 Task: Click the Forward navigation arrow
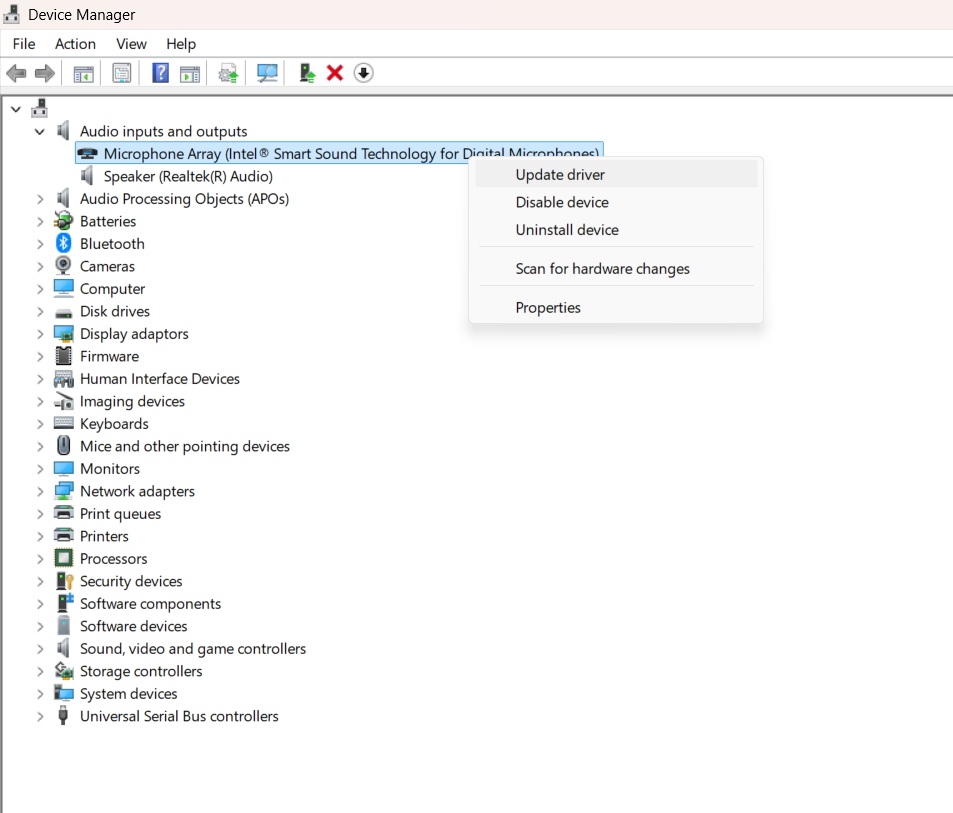44,72
